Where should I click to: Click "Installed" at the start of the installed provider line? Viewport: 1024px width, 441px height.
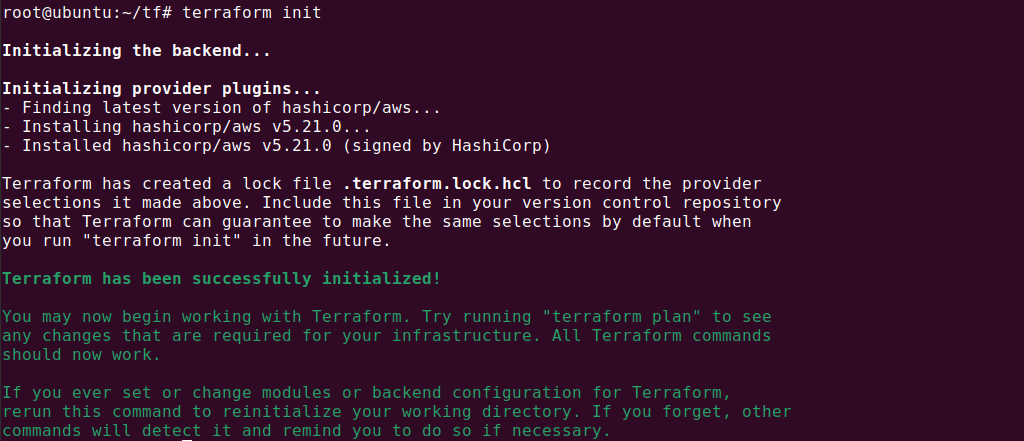[x=61, y=146]
